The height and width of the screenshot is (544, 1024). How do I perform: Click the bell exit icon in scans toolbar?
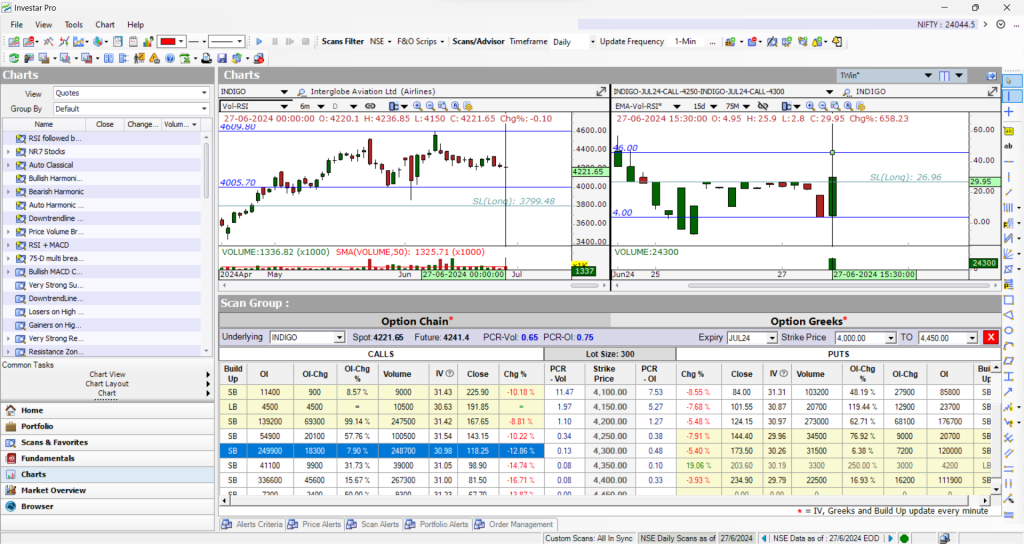[x=837, y=41]
